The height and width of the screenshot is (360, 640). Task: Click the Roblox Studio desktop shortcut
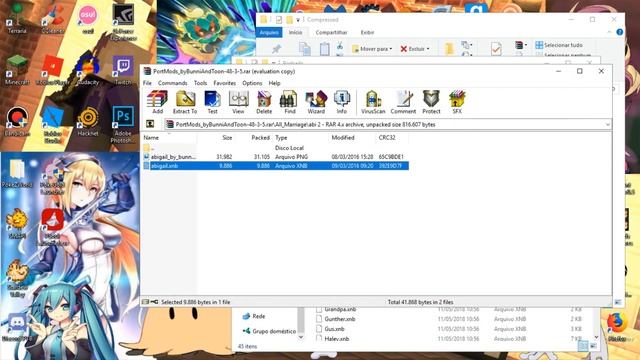(x=52, y=125)
